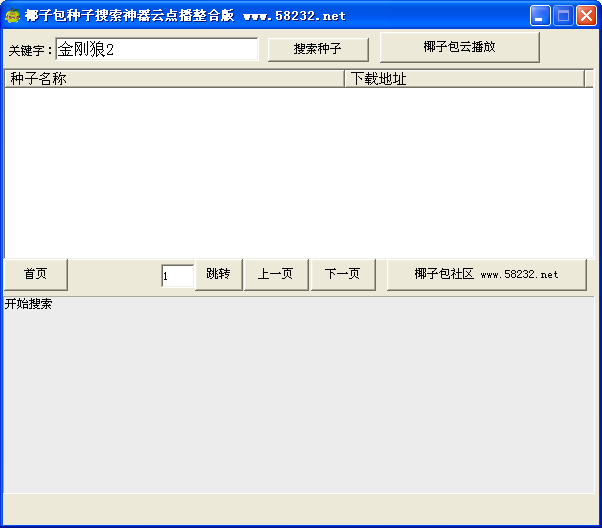Go to 首页 first page
This screenshot has width=602, height=528.
pos(36,274)
